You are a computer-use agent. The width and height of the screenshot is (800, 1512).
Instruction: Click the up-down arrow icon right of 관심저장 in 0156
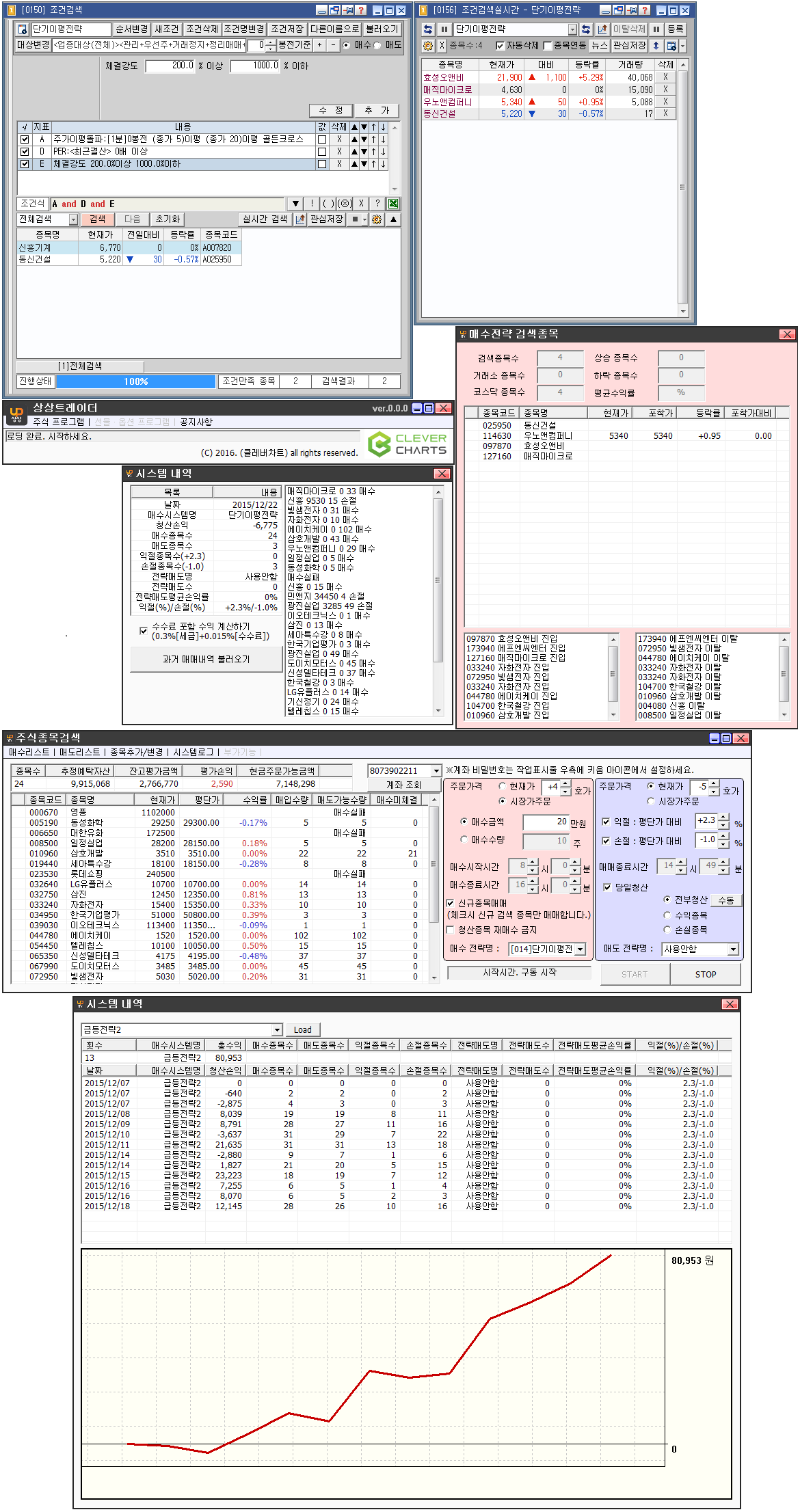pos(656,46)
